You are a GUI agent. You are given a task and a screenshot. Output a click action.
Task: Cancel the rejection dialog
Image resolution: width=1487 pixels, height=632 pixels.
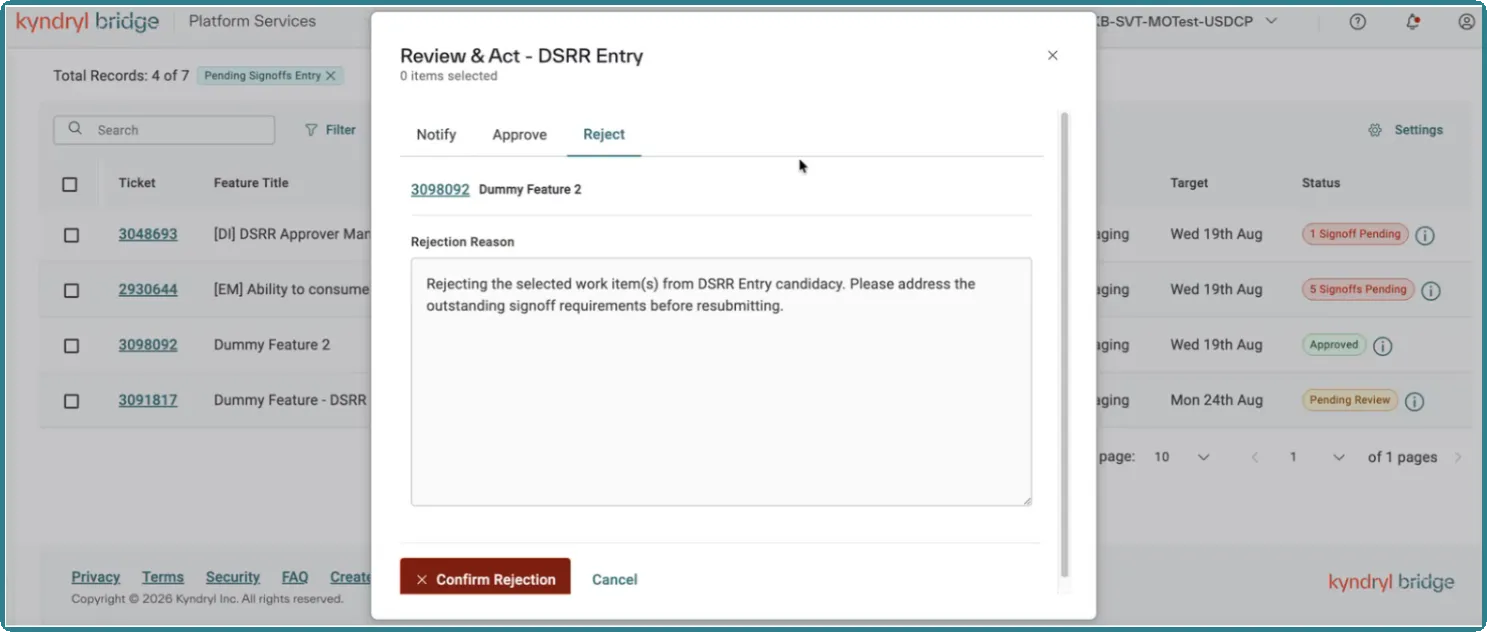pos(615,580)
